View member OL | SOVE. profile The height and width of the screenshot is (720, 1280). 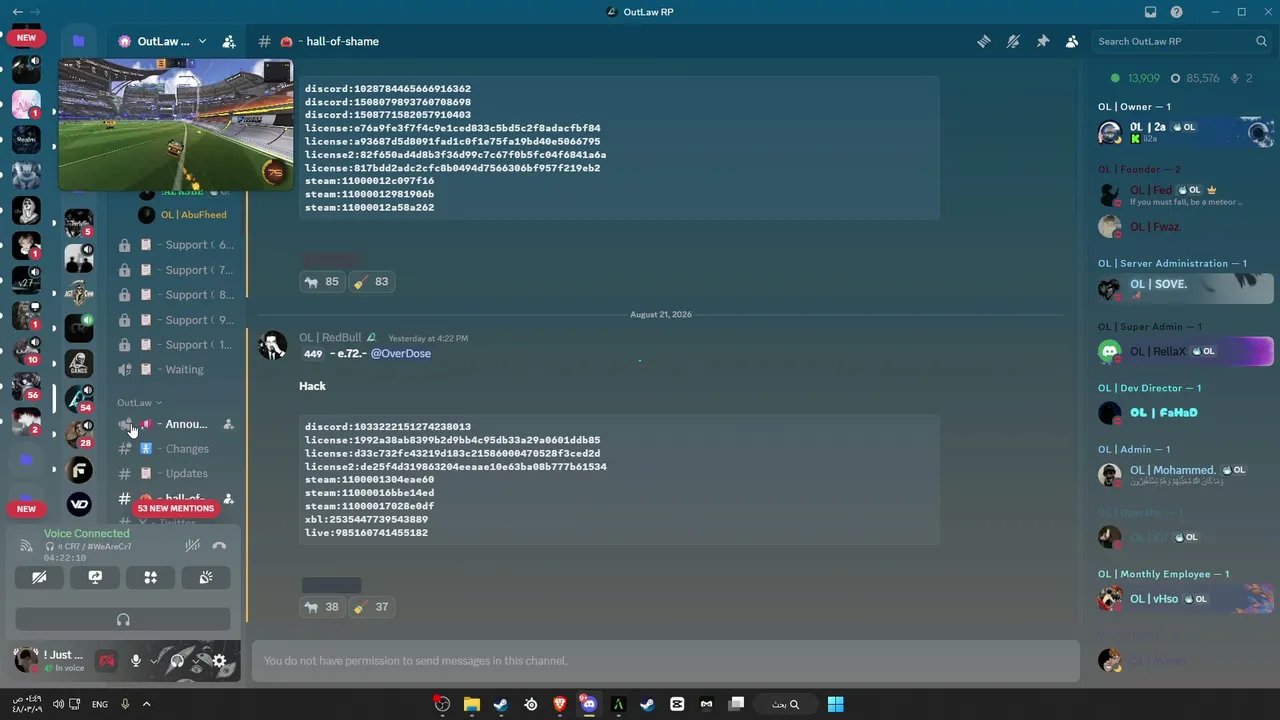tap(1185, 288)
